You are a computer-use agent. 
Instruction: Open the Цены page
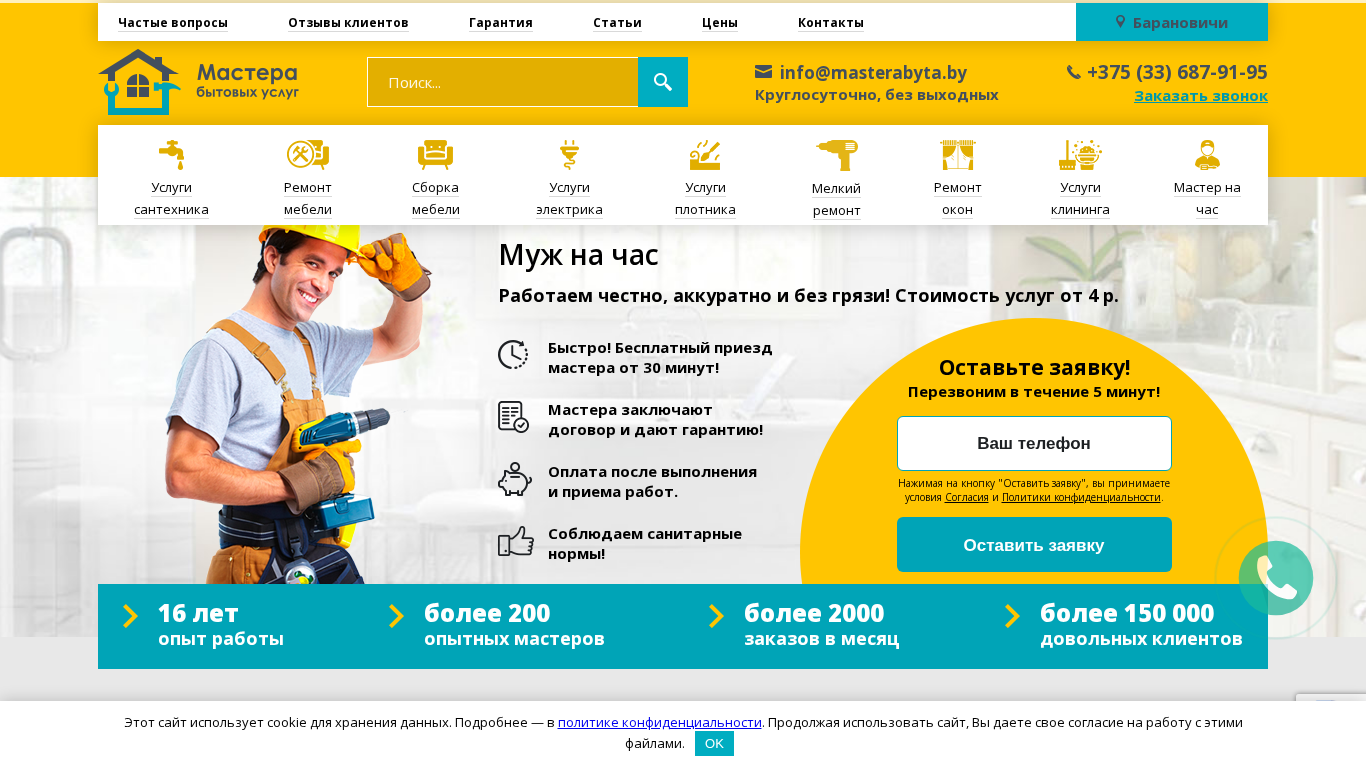(720, 23)
